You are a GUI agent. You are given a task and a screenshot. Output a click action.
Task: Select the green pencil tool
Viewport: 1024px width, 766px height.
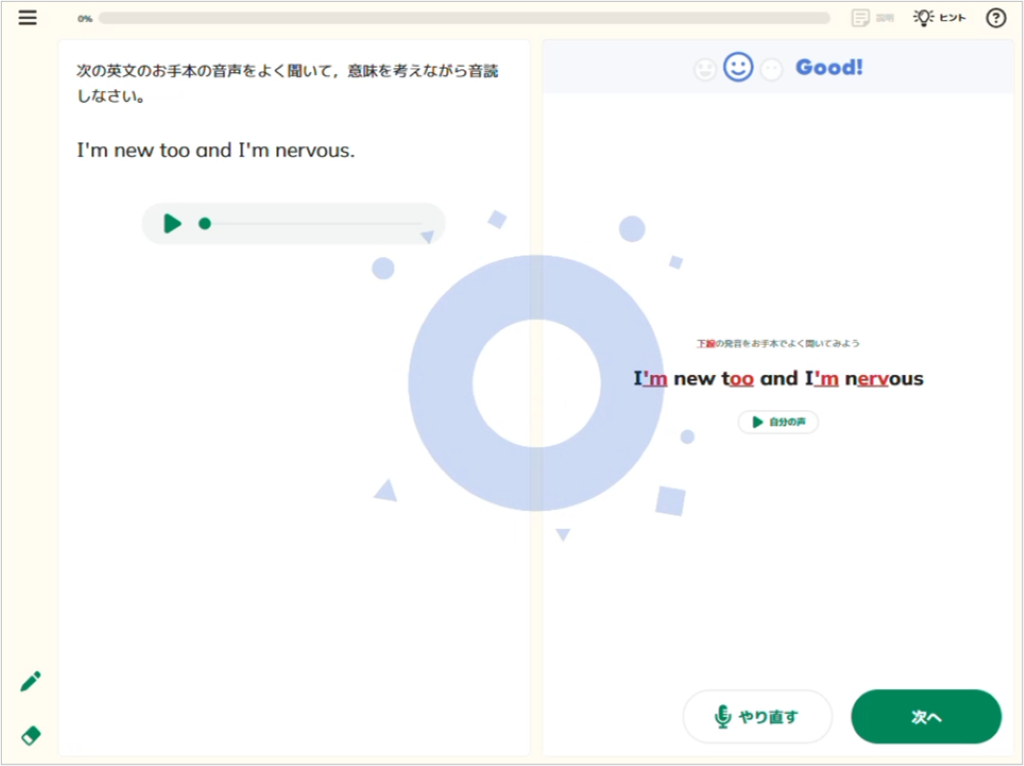tap(30, 681)
